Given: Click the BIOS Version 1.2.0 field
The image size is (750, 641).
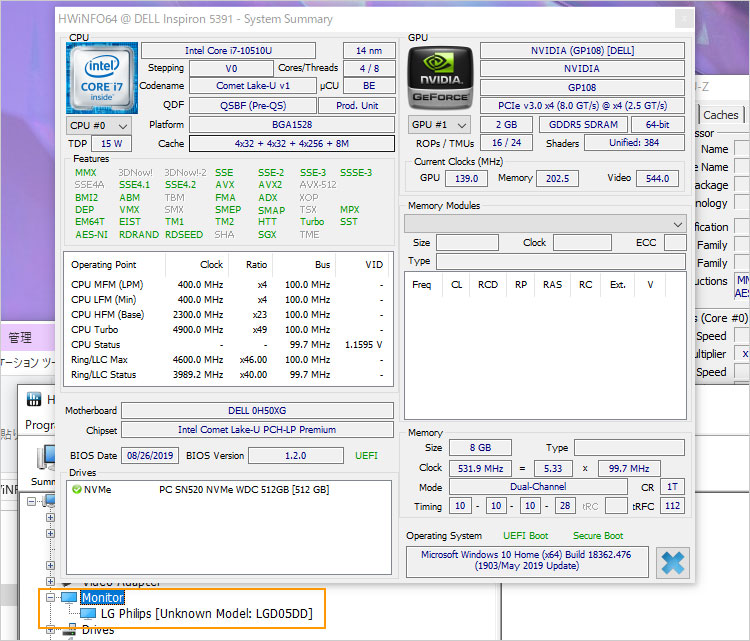Looking at the screenshot, I should (x=296, y=455).
